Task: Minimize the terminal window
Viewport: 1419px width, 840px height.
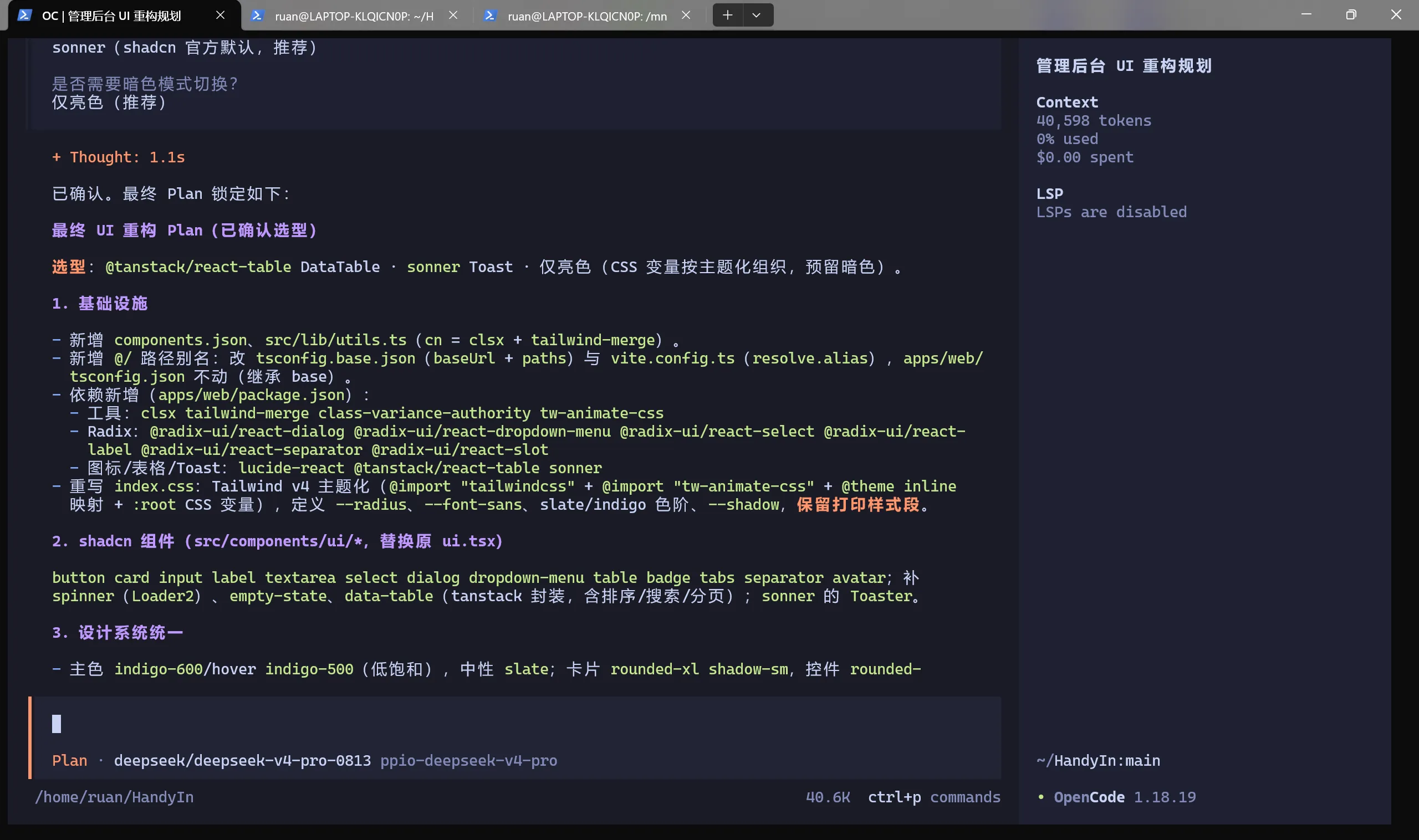Action: click(1306, 15)
